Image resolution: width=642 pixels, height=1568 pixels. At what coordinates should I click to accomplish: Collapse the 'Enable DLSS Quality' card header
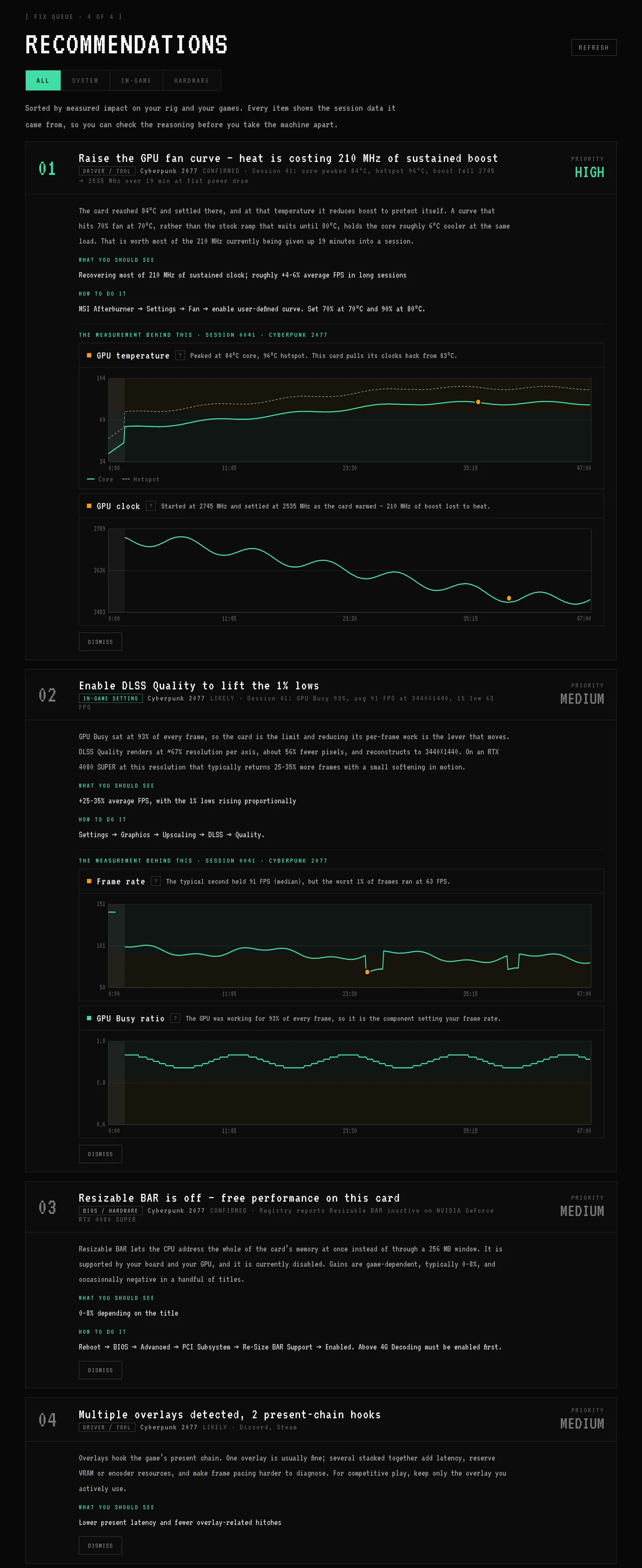coord(321,695)
